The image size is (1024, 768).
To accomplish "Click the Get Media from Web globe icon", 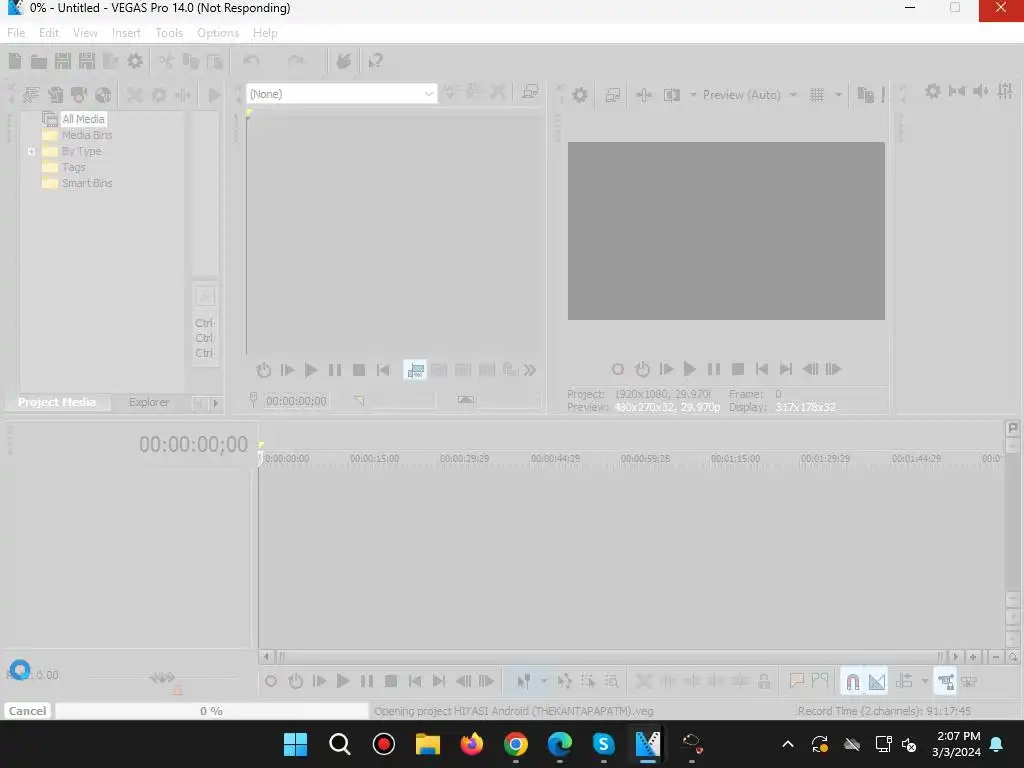I will point(103,95).
